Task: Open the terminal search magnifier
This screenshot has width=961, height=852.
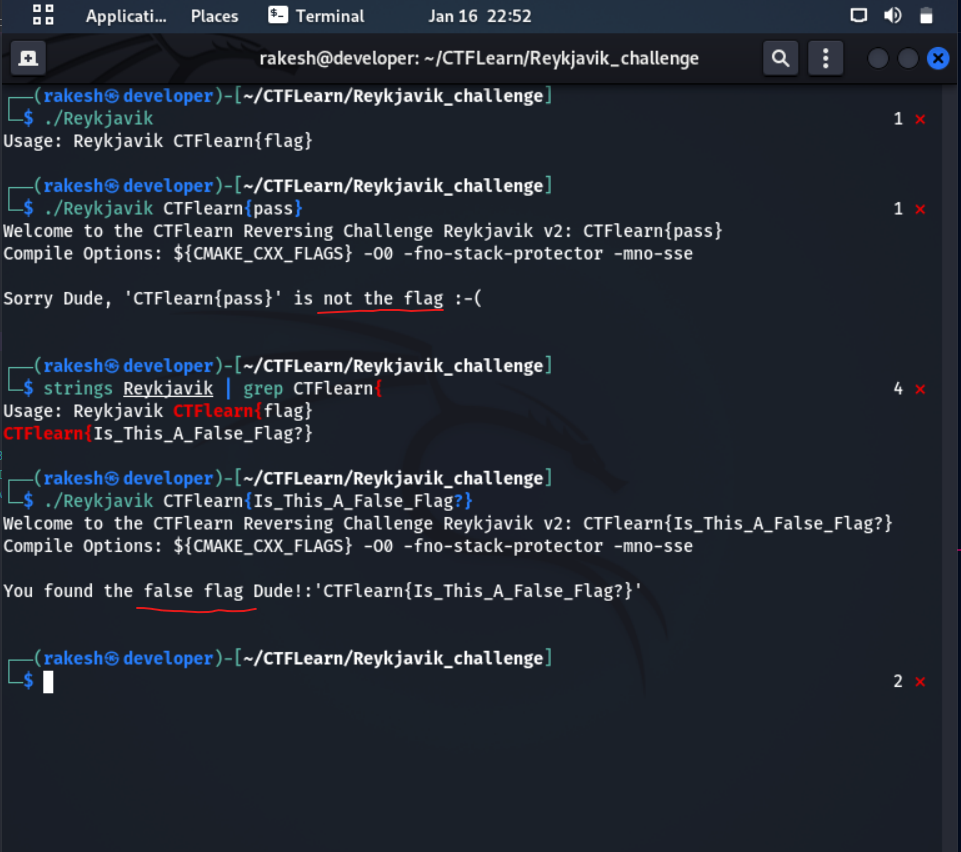Action: coord(780,58)
